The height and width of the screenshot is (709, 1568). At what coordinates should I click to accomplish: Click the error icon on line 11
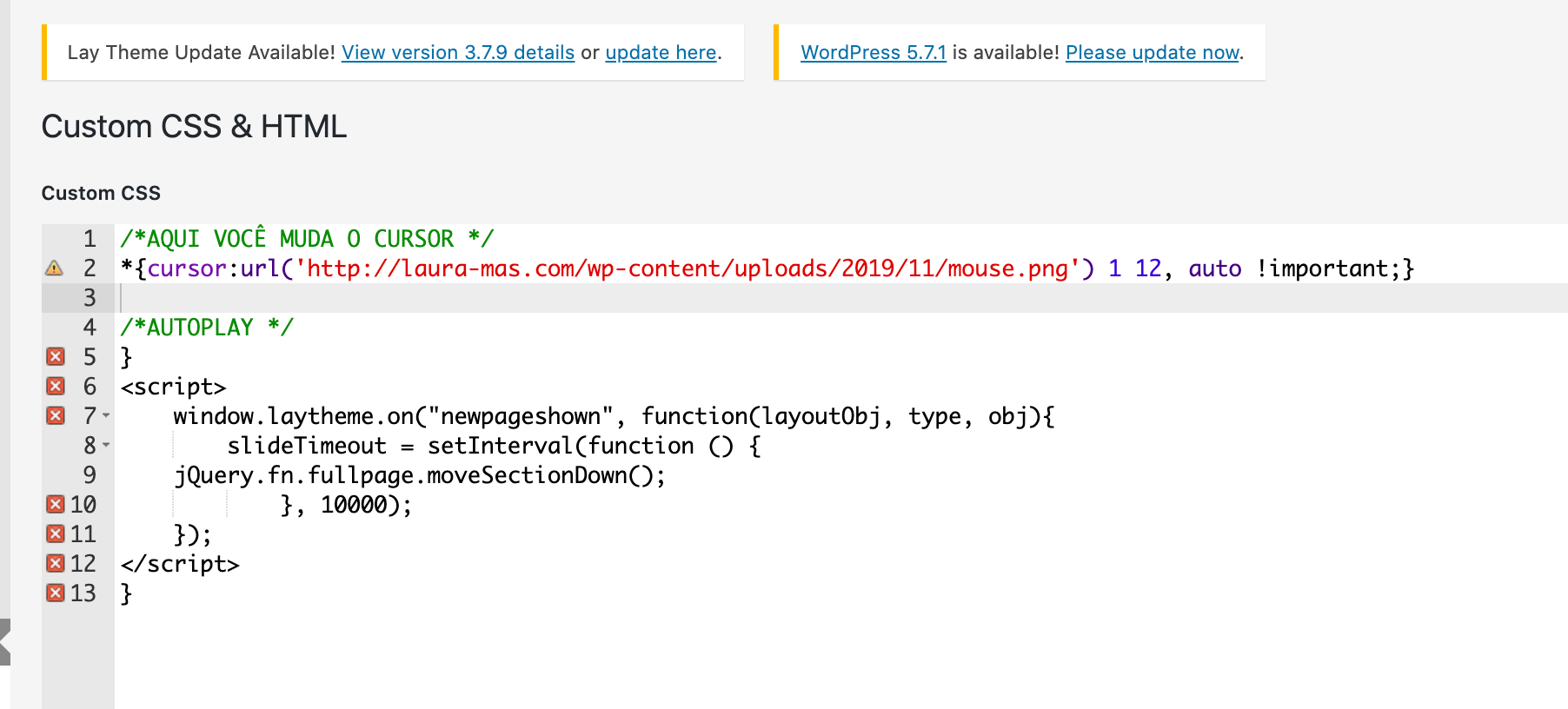point(56,533)
